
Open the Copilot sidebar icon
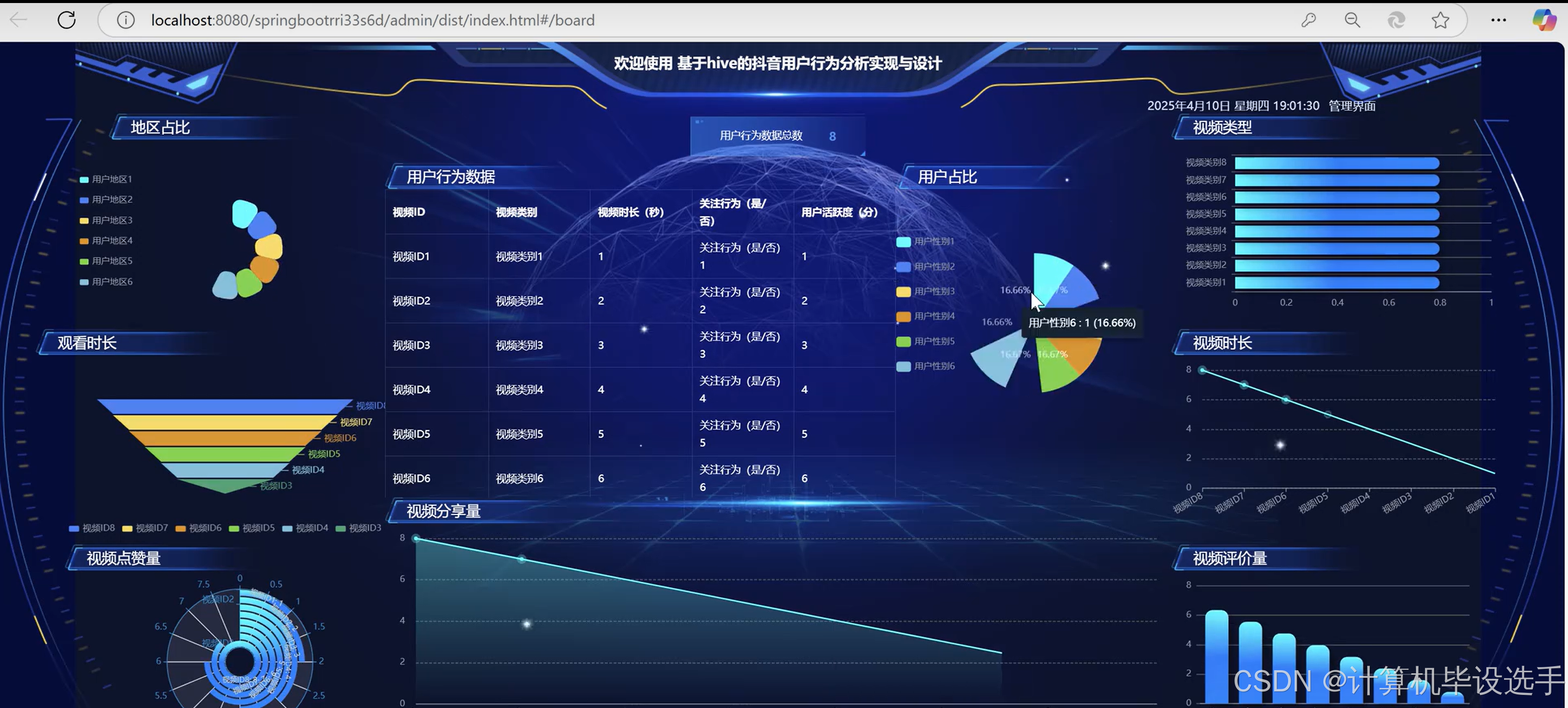1544,20
